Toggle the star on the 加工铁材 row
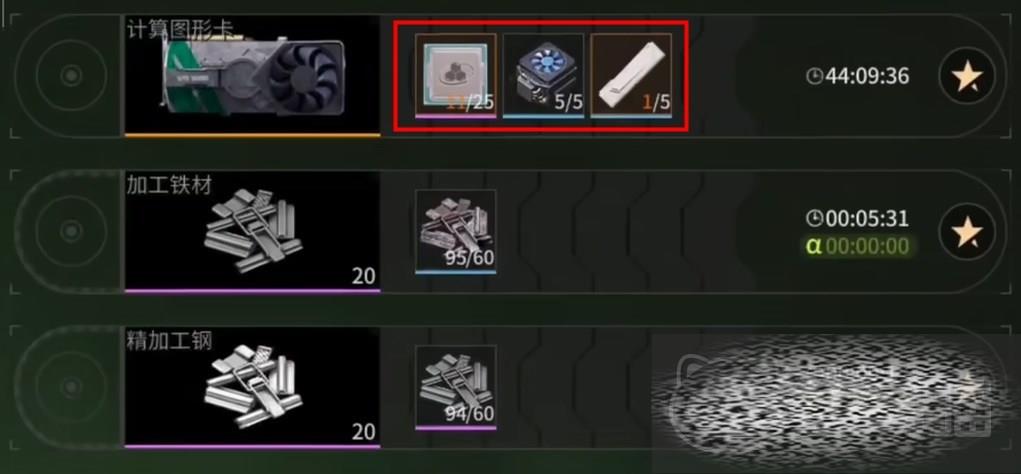Viewport: 1021px width, 474px height. click(x=967, y=231)
